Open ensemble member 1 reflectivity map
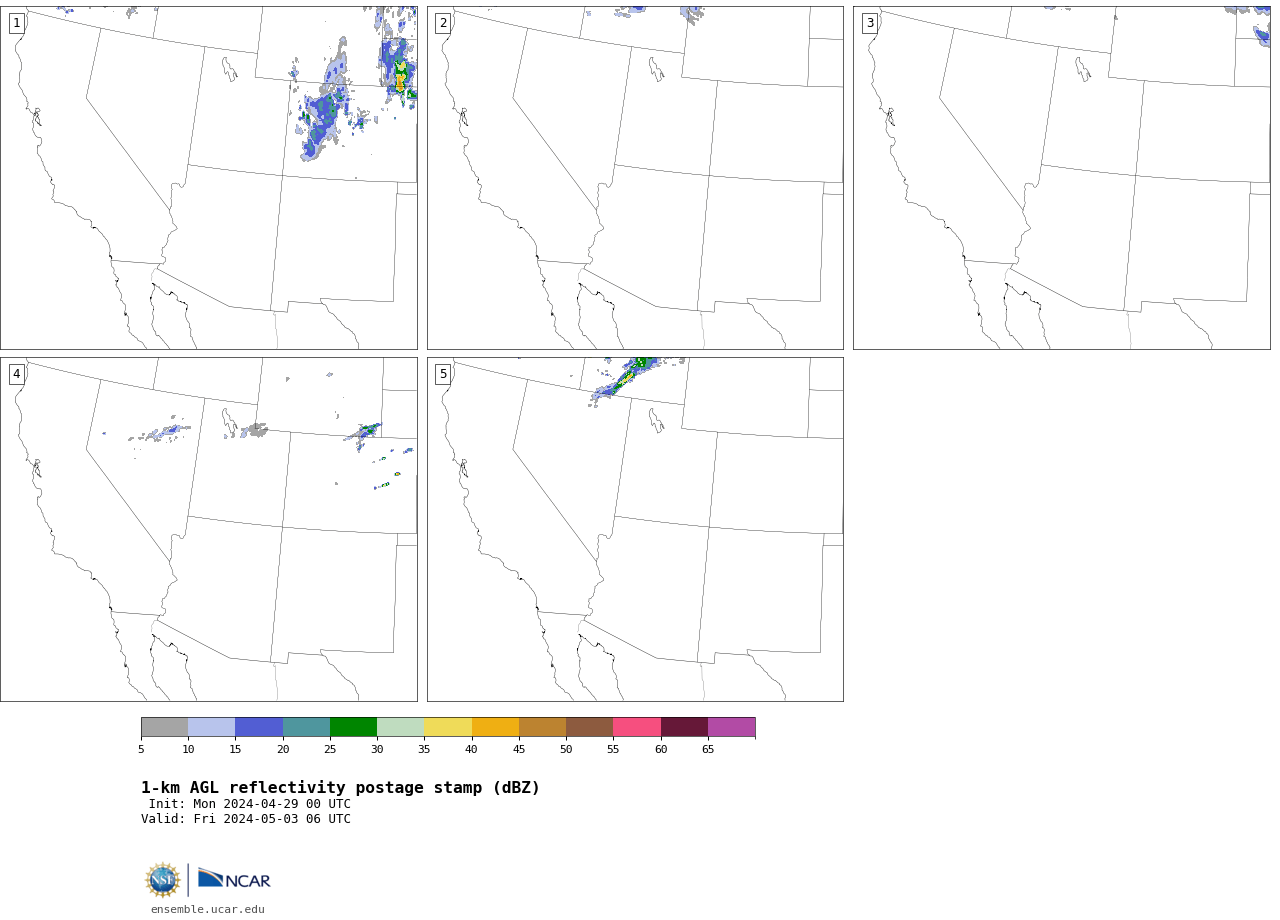1280x920 pixels. point(208,178)
